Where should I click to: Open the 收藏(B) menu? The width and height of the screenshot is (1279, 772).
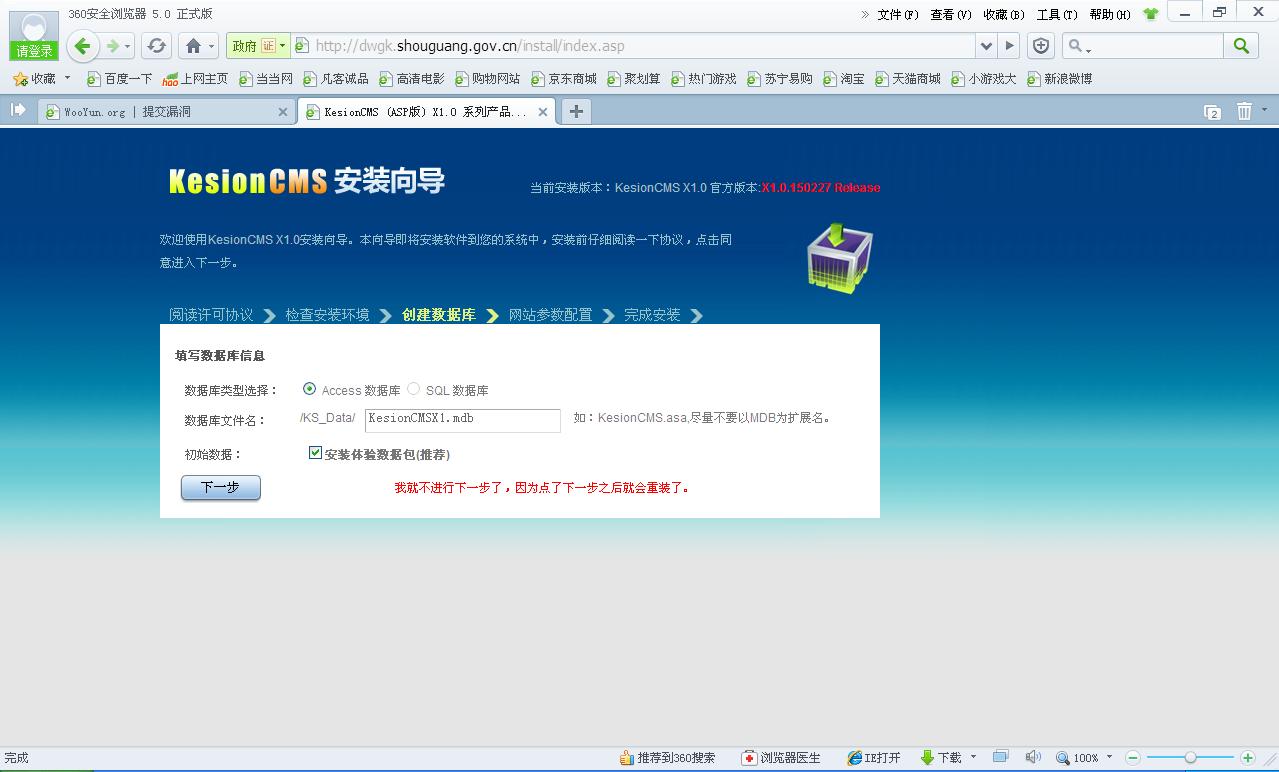(1004, 14)
